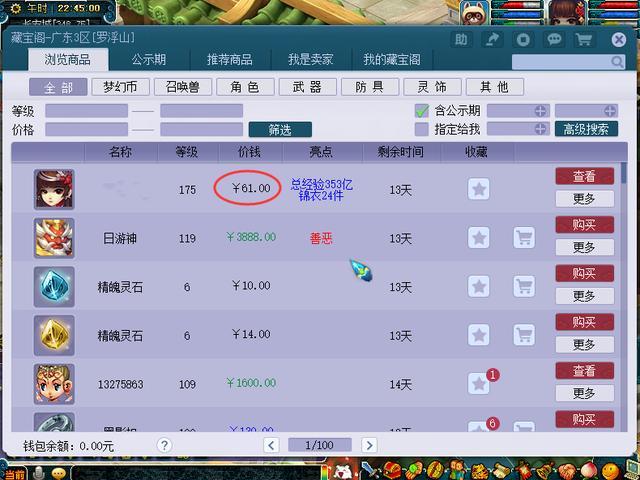
Task: Click the minimum price input field
Action: pos(85,129)
